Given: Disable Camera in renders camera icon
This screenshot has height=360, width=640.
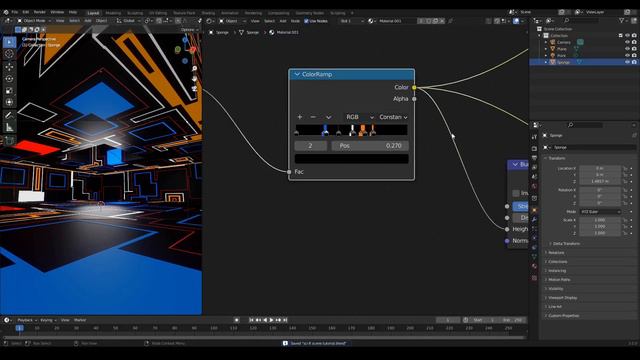Looking at the screenshot, I should pyautogui.click(x=634, y=42).
